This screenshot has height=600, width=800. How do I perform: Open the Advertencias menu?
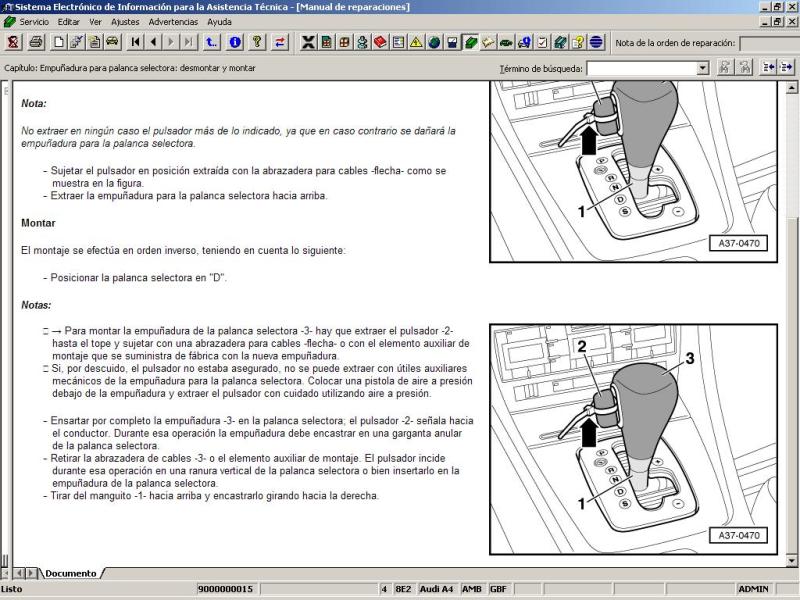pyautogui.click(x=173, y=22)
